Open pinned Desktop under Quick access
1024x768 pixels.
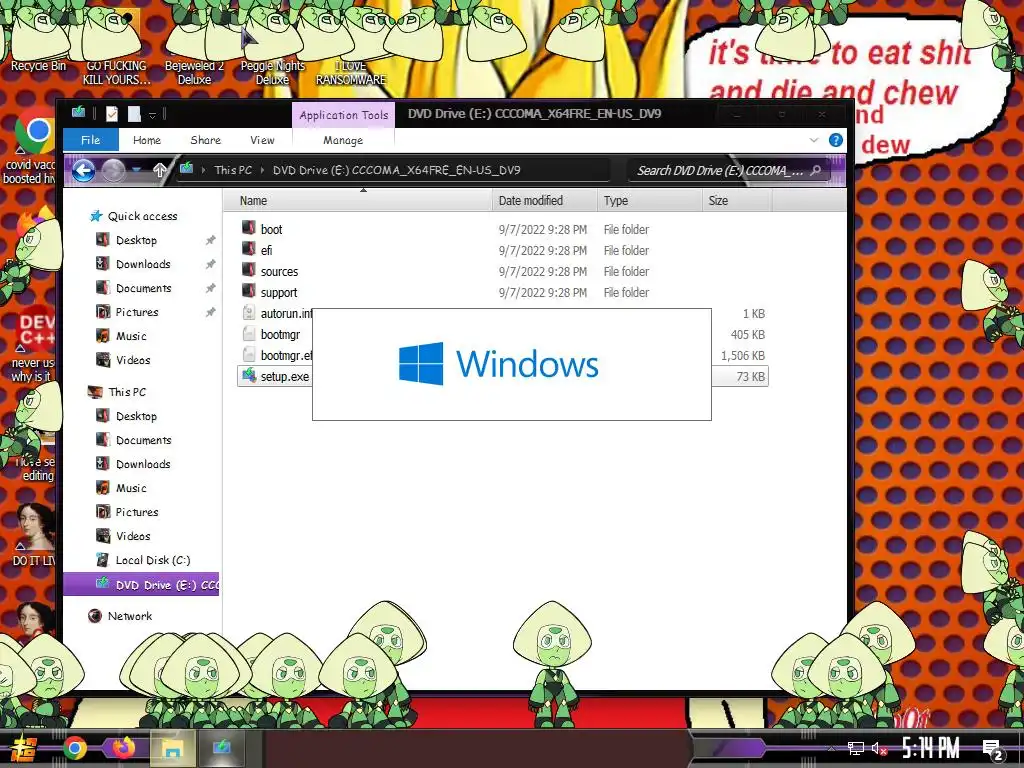(136, 240)
